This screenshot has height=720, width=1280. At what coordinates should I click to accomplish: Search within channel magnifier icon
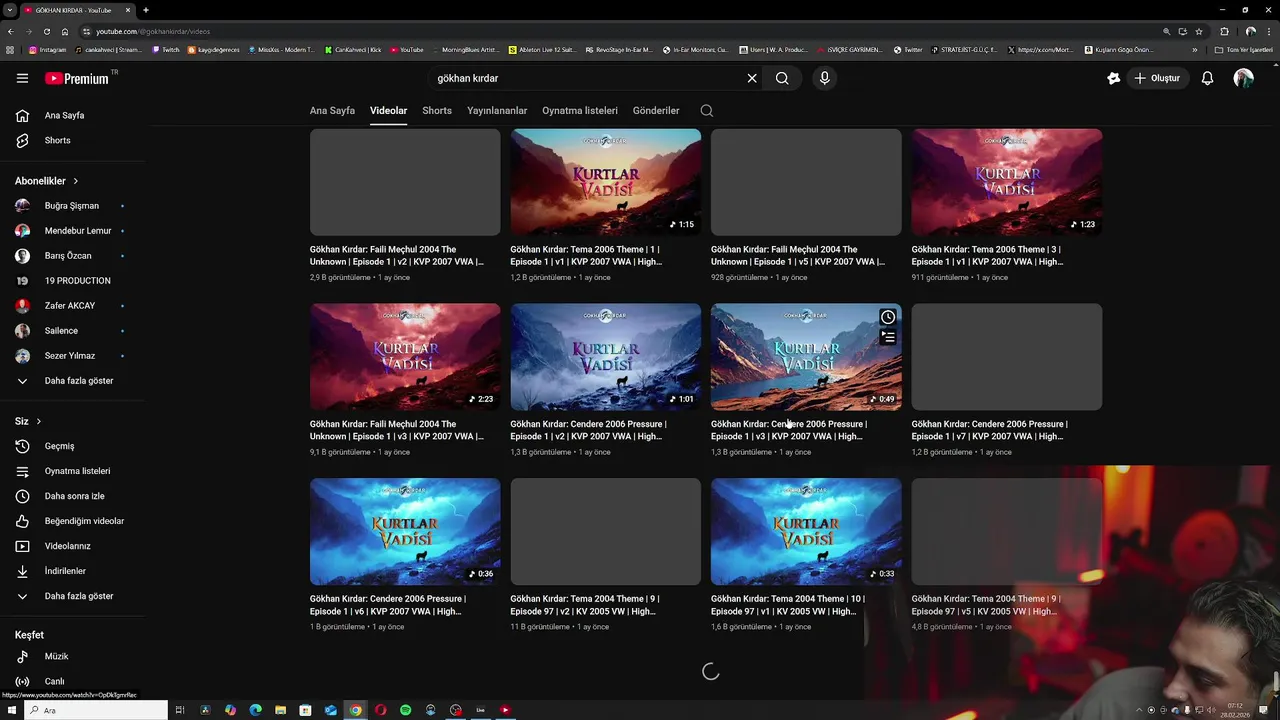707,111
